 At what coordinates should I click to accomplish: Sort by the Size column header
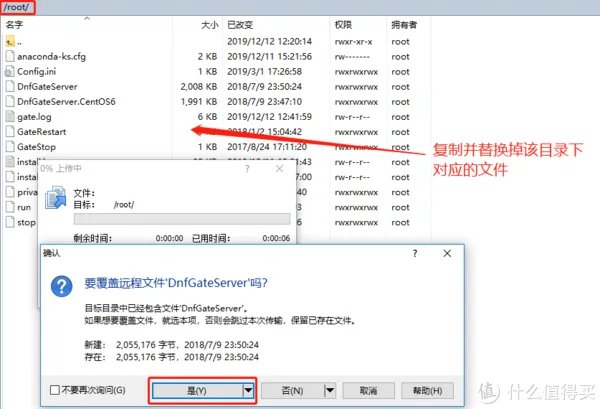tap(210, 25)
